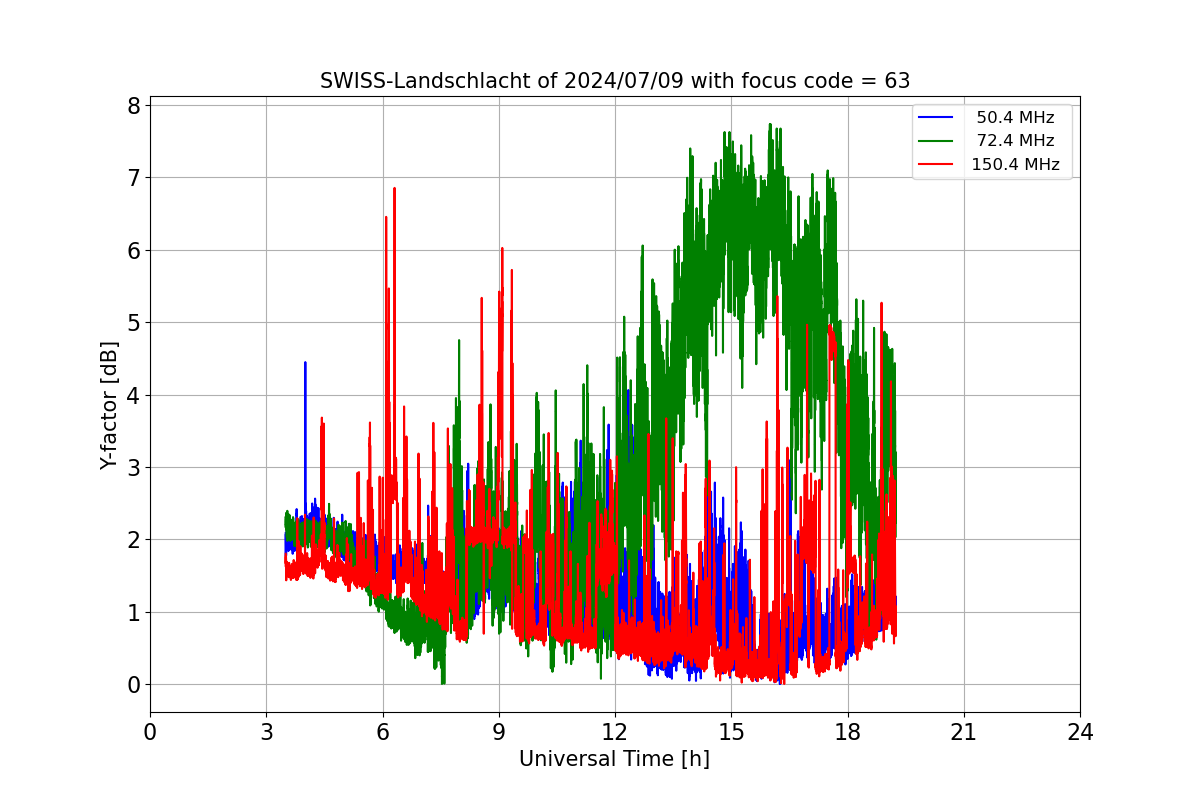Viewport: 1200px width, 800px height.
Task: Click the chart title mentioning SWISS-Landschlacht
Action: click(x=614, y=81)
